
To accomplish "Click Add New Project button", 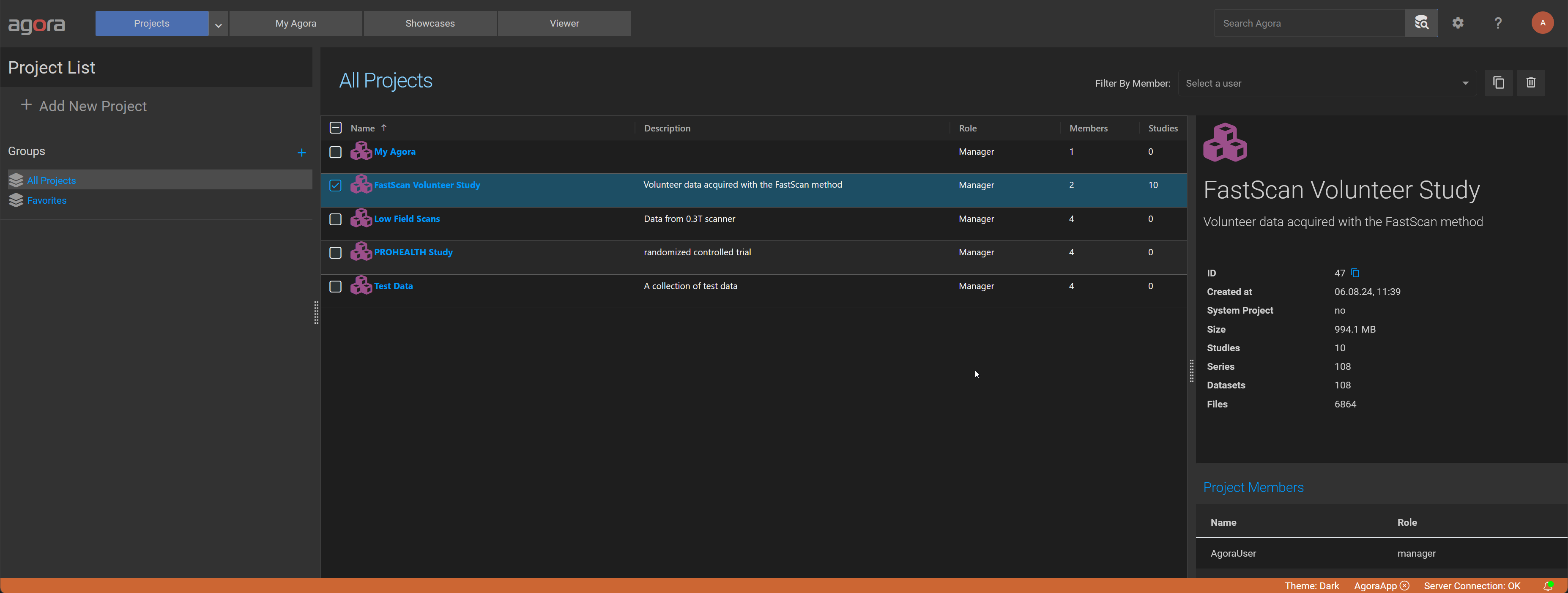I will coord(82,105).
